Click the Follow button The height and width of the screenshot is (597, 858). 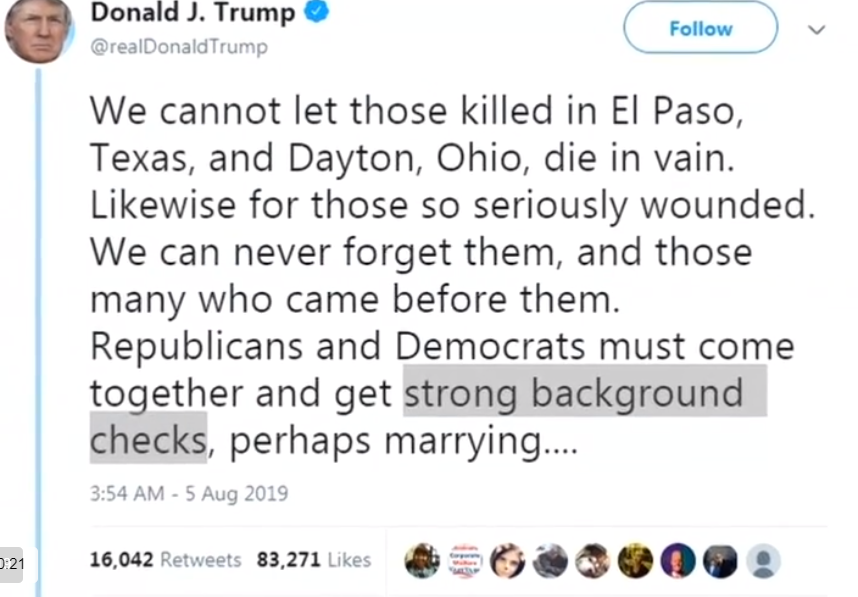click(x=700, y=27)
